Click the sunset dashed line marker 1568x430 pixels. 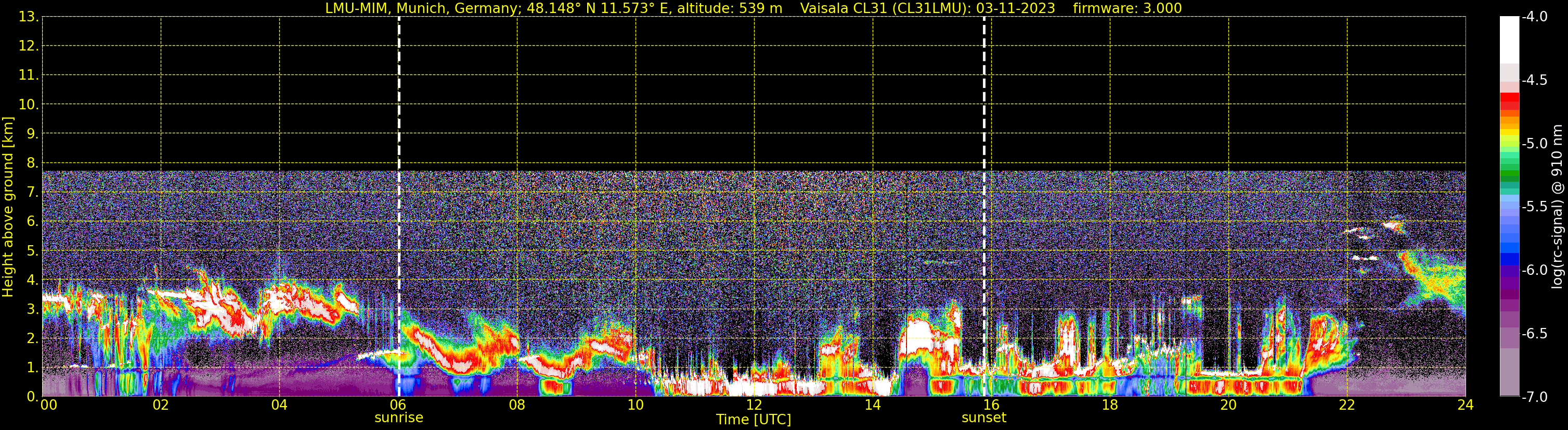(983, 207)
